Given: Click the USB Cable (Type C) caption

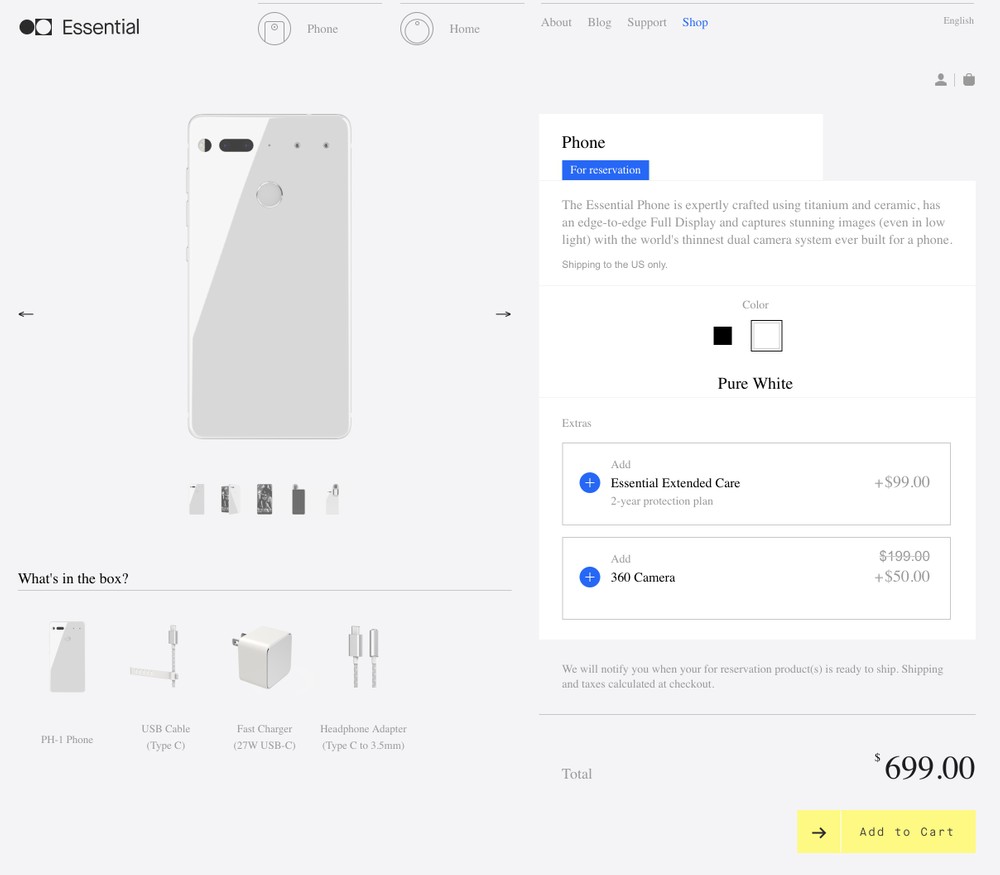Looking at the screenshot, I should 166,737.
